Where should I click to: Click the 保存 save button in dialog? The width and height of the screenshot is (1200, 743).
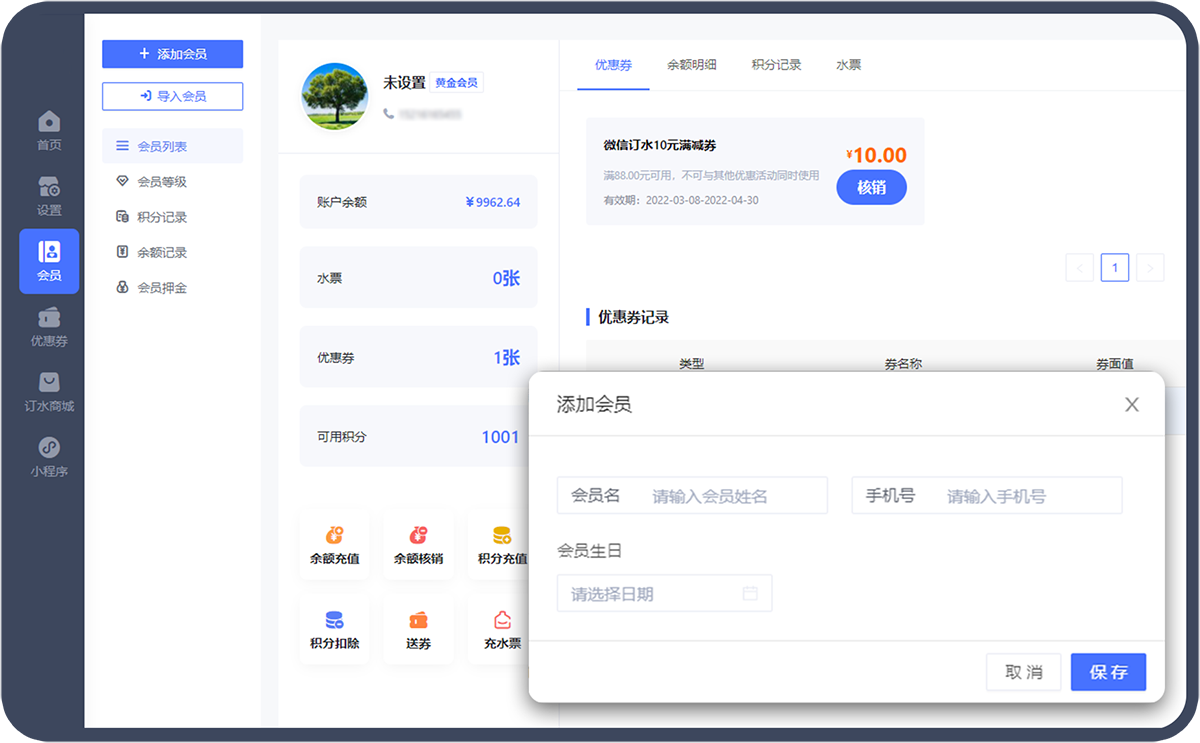pyautogui.click(x=1108, y=672)
